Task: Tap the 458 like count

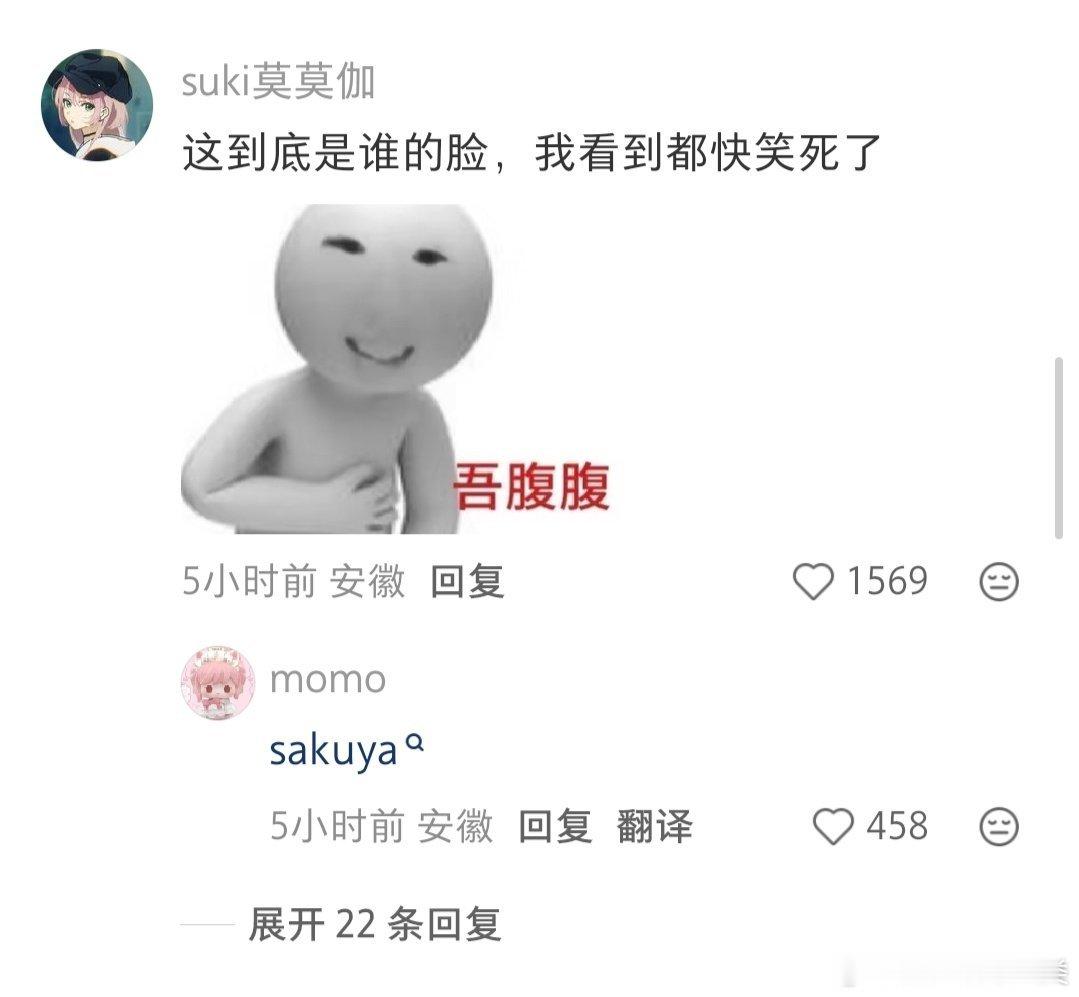Action: click(897, 826)
